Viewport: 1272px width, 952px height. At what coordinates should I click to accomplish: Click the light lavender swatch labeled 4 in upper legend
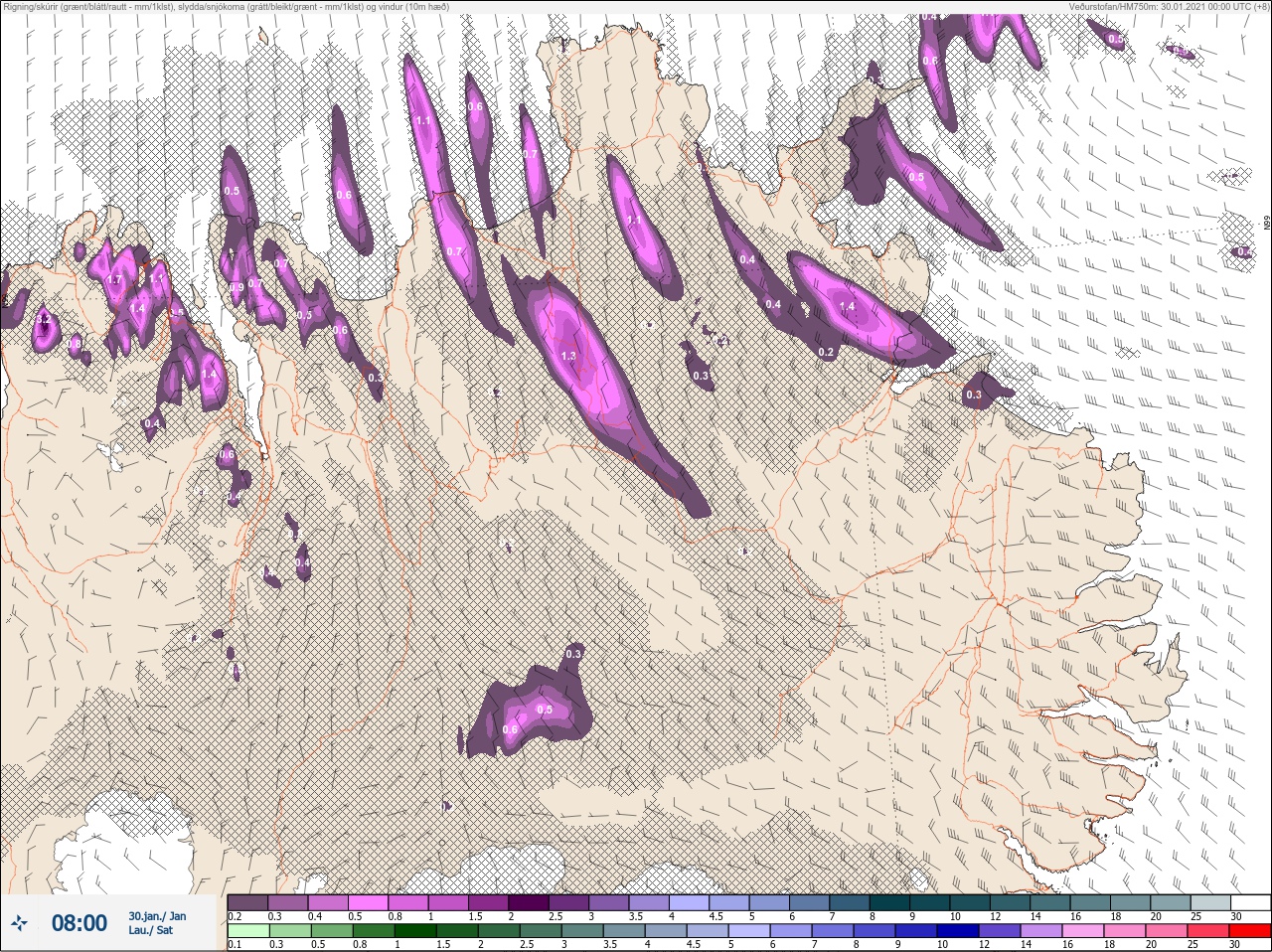(691, 903)
